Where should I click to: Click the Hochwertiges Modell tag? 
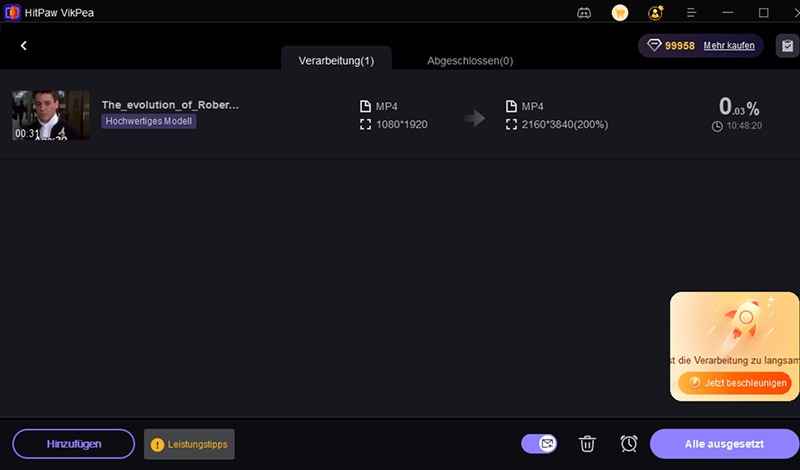(148, 121)
